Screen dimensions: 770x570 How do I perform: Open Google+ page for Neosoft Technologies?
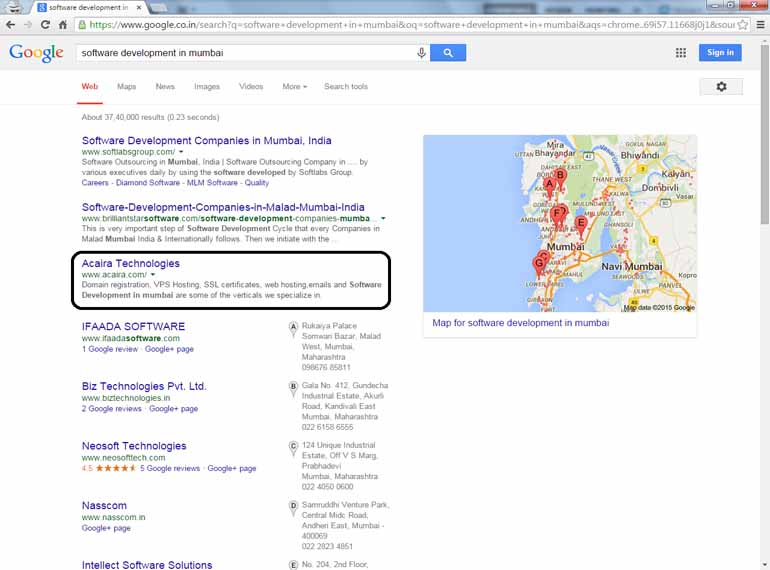pos(232,468)
